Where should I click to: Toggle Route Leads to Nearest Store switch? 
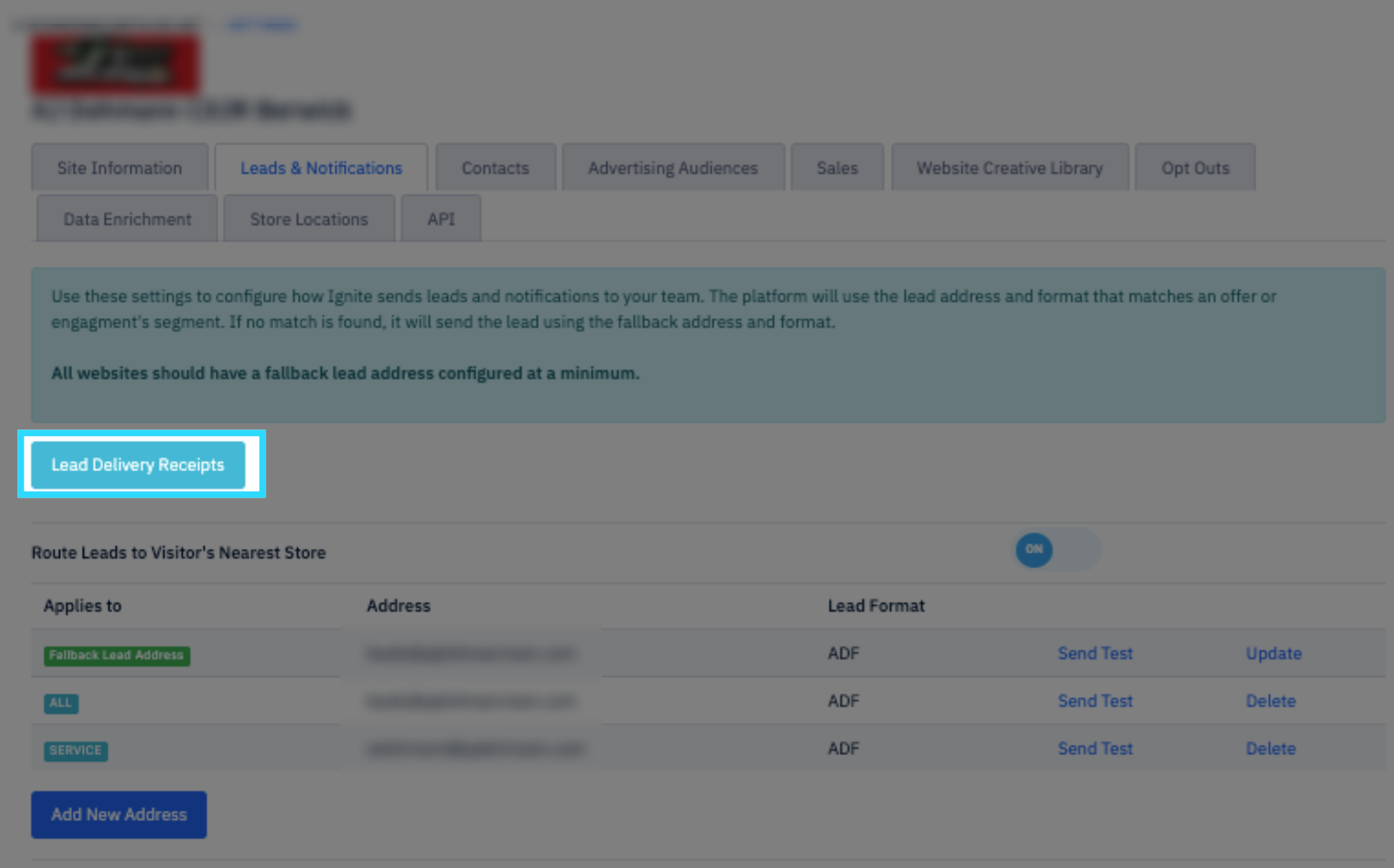[x=1056, y=550]
